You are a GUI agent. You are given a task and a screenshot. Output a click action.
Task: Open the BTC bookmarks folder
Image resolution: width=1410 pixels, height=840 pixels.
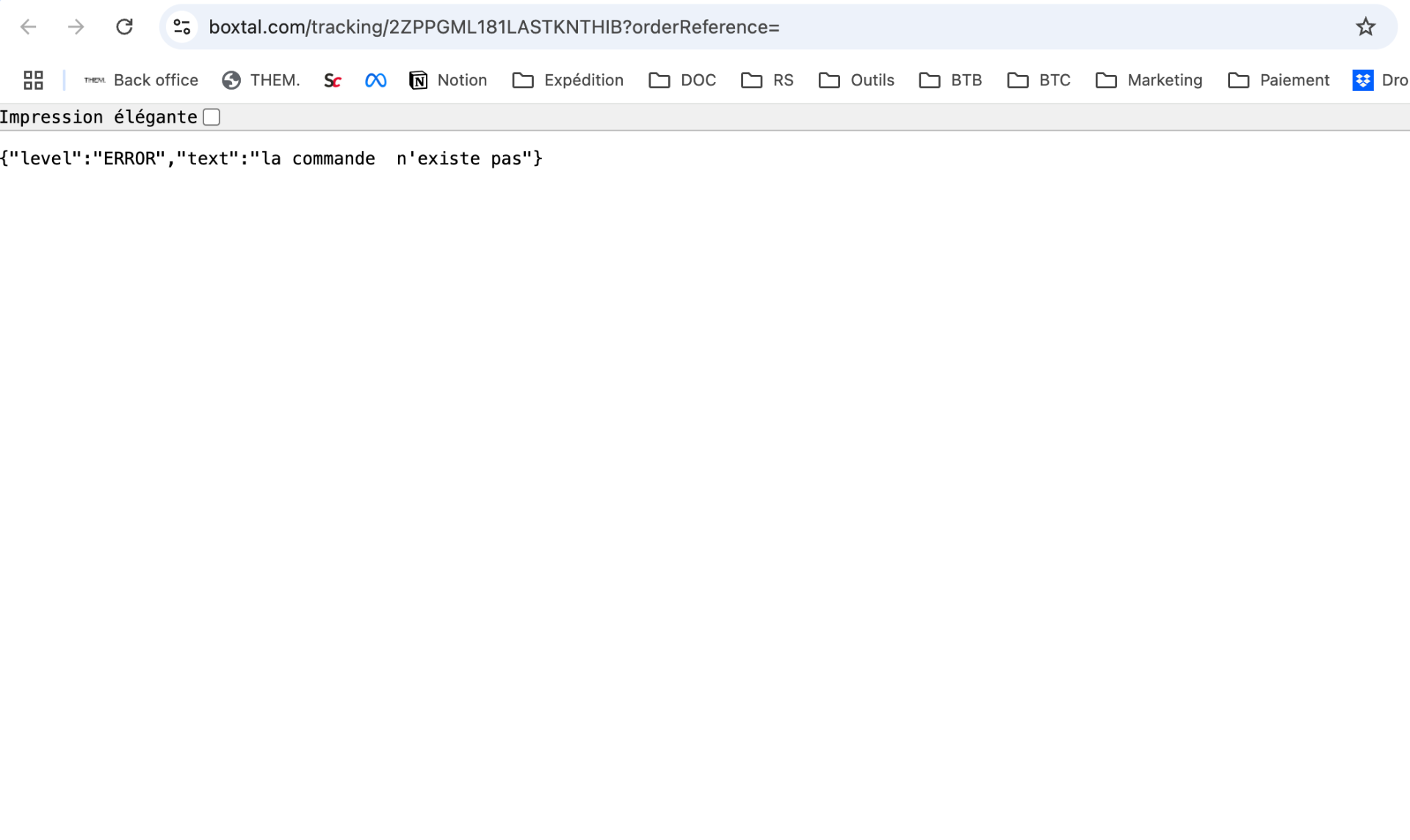coord(1038,80)
